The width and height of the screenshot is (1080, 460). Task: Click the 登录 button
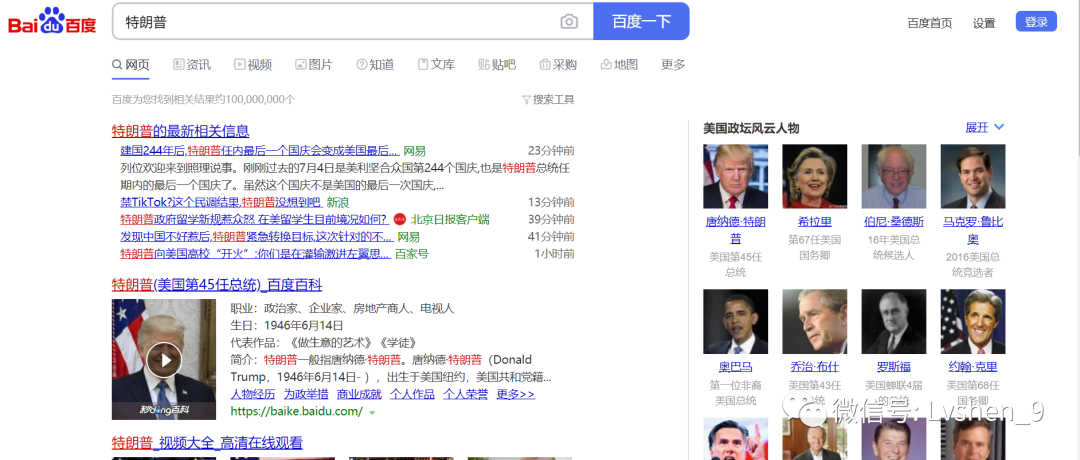[1036, 22]
